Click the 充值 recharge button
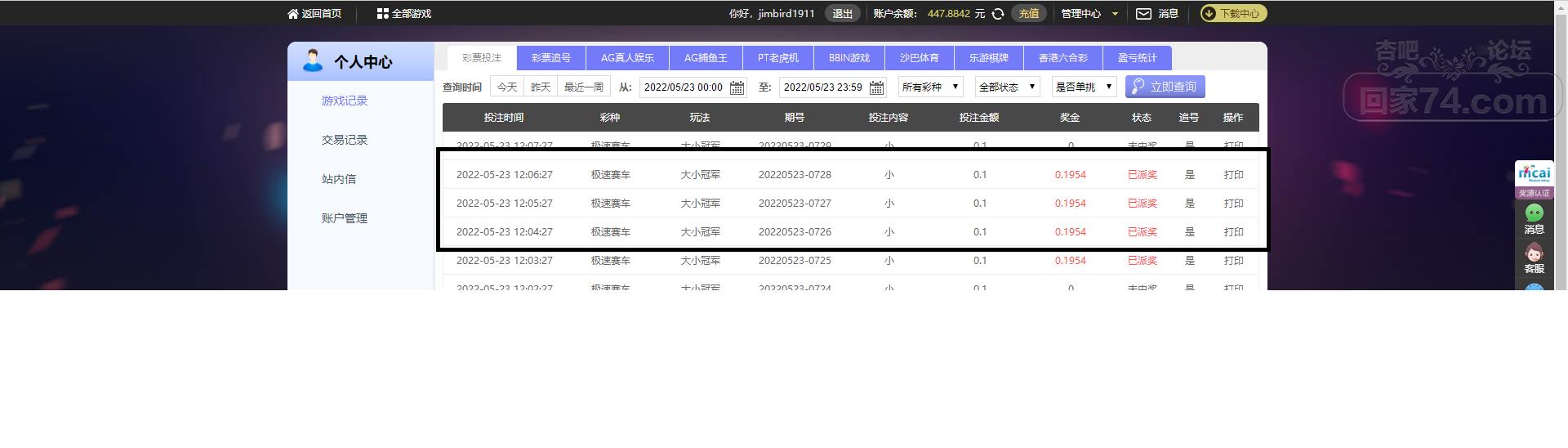Image resolution: width=1568 pixels, height=448 pixels. 1029,14
